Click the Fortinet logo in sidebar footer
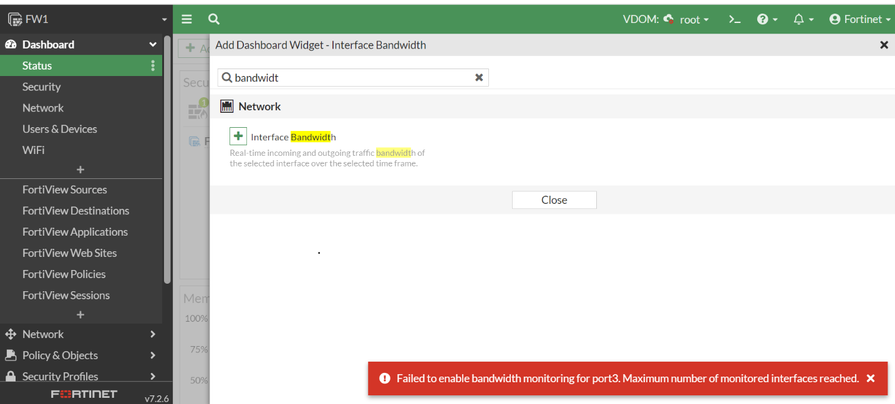The width and height of the screenshot is (895, 404). coord(84,394)
